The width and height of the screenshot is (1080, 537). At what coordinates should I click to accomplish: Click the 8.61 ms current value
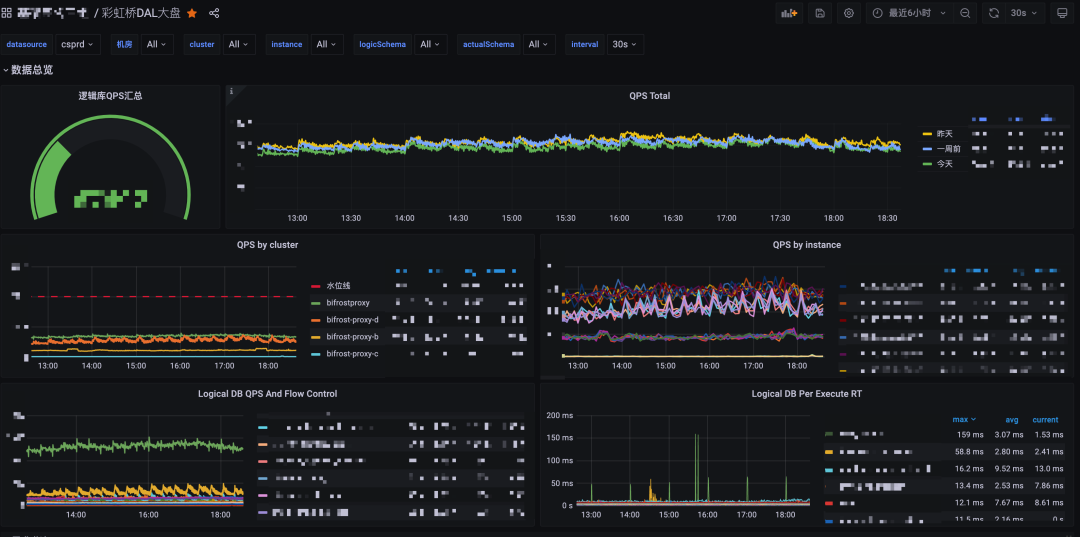pos(1049,503)
